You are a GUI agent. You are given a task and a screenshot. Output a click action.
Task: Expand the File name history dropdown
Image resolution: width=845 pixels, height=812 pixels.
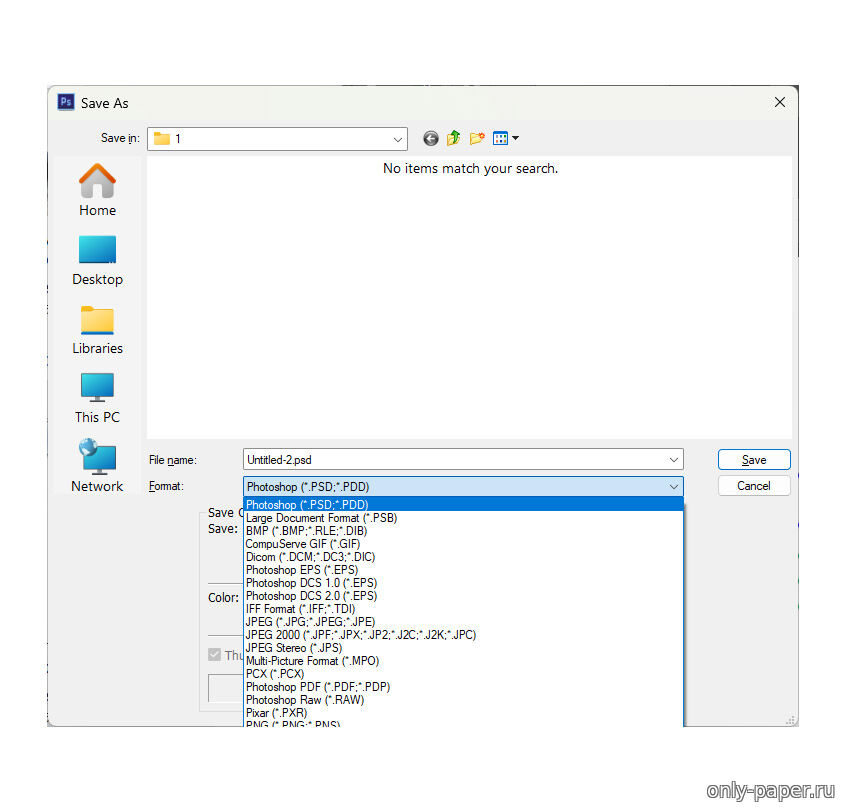[674, 460]
